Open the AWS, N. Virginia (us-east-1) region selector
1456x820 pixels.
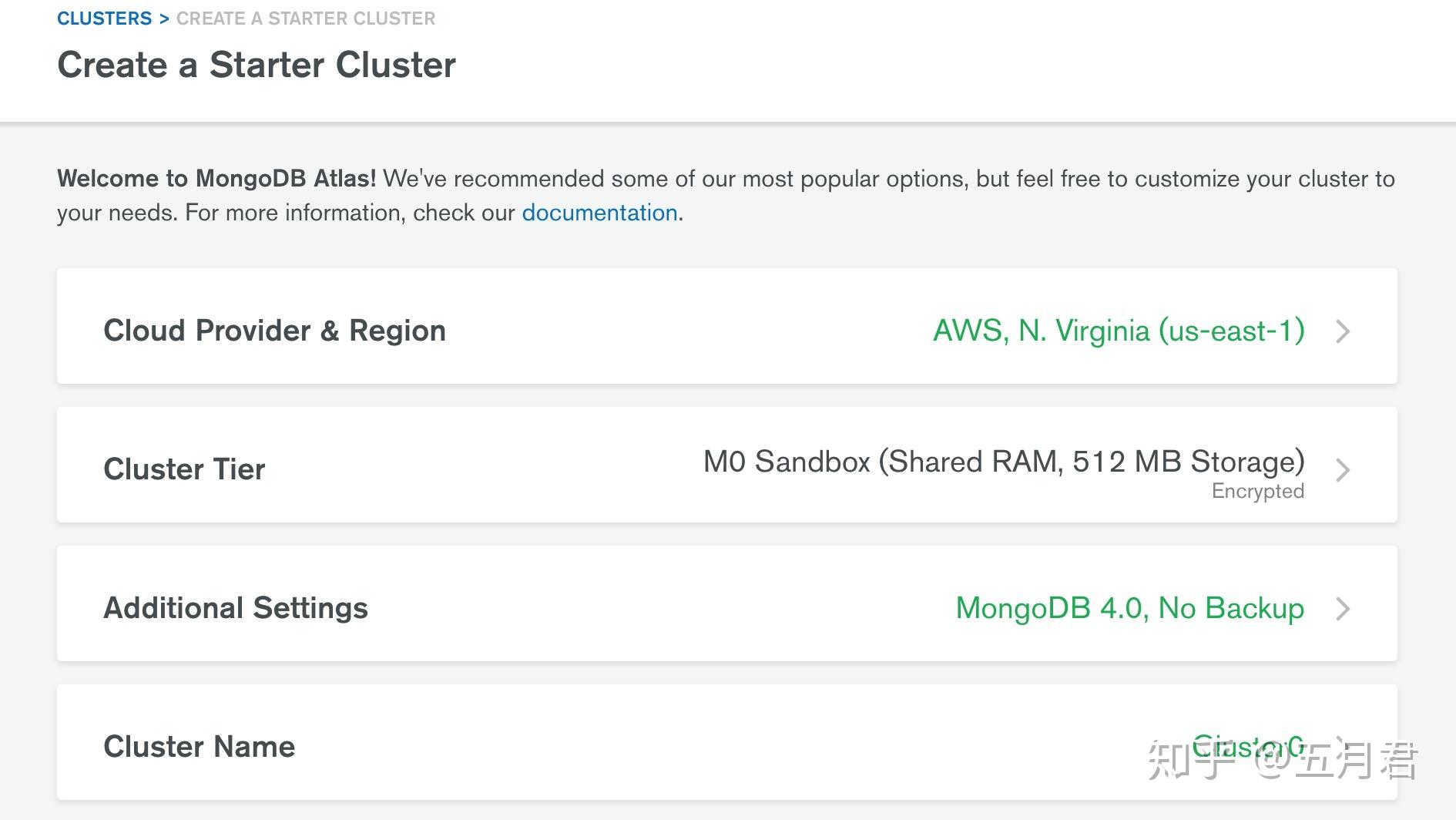click(x=1117, y=331)
